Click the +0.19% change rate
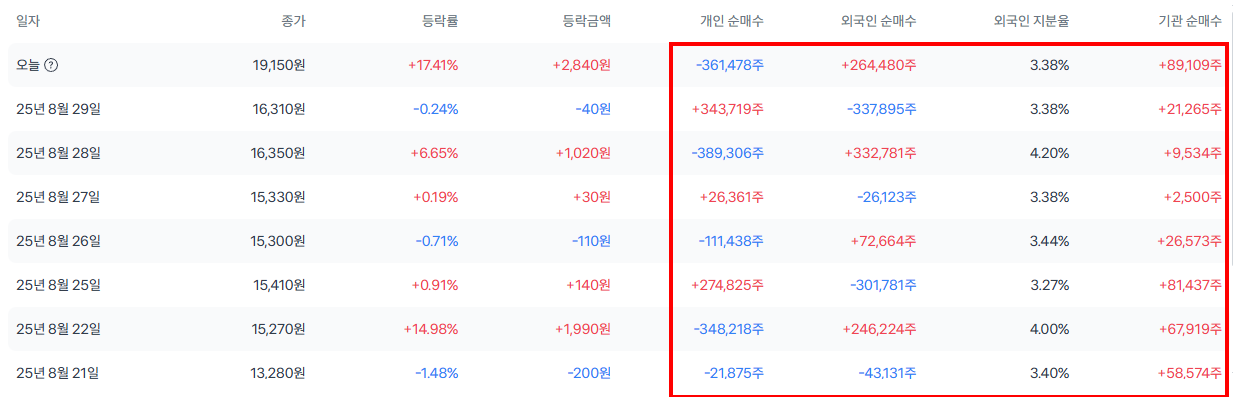 (x=436, y=197)
